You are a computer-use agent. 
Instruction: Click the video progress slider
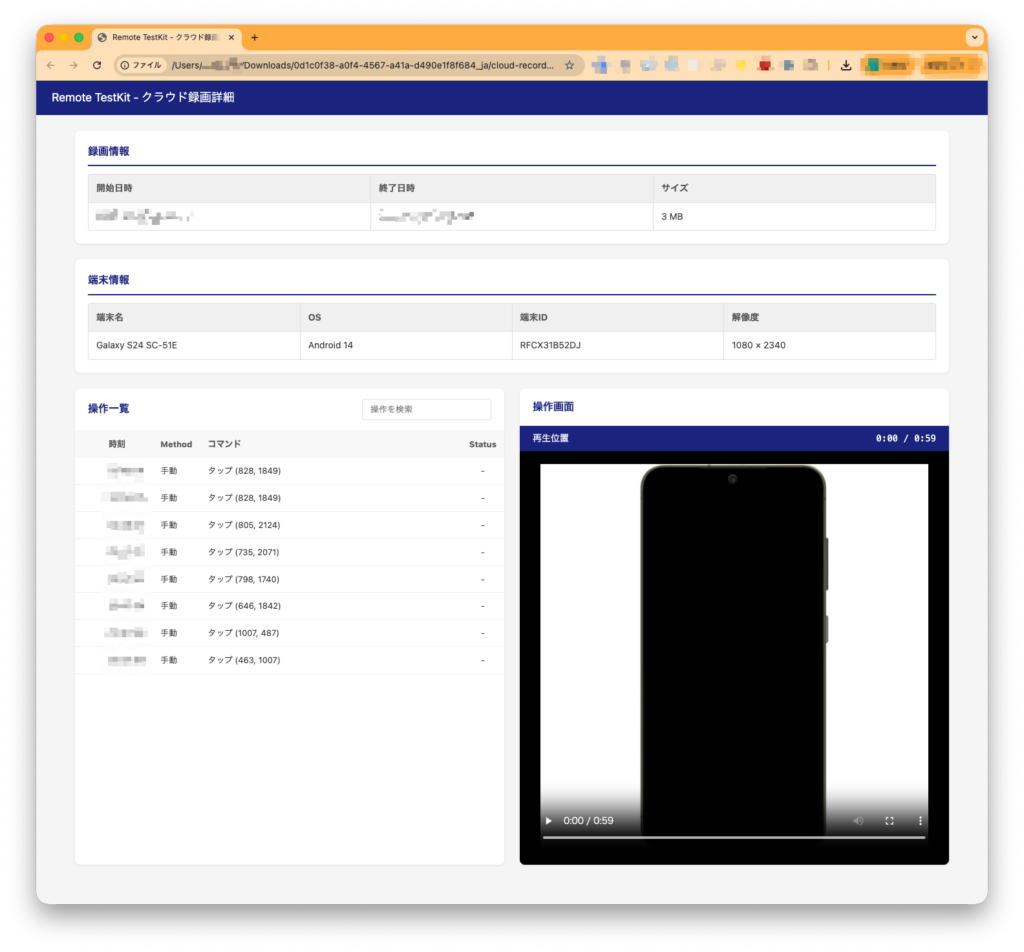(x=733, y=837)
